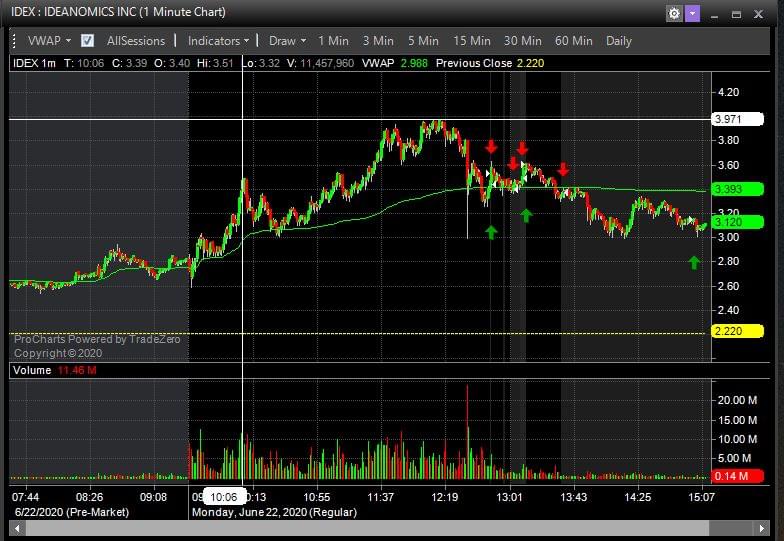Open the Draw tools dropdown
This screenshot has width=784, height=541.
[287, 41]
